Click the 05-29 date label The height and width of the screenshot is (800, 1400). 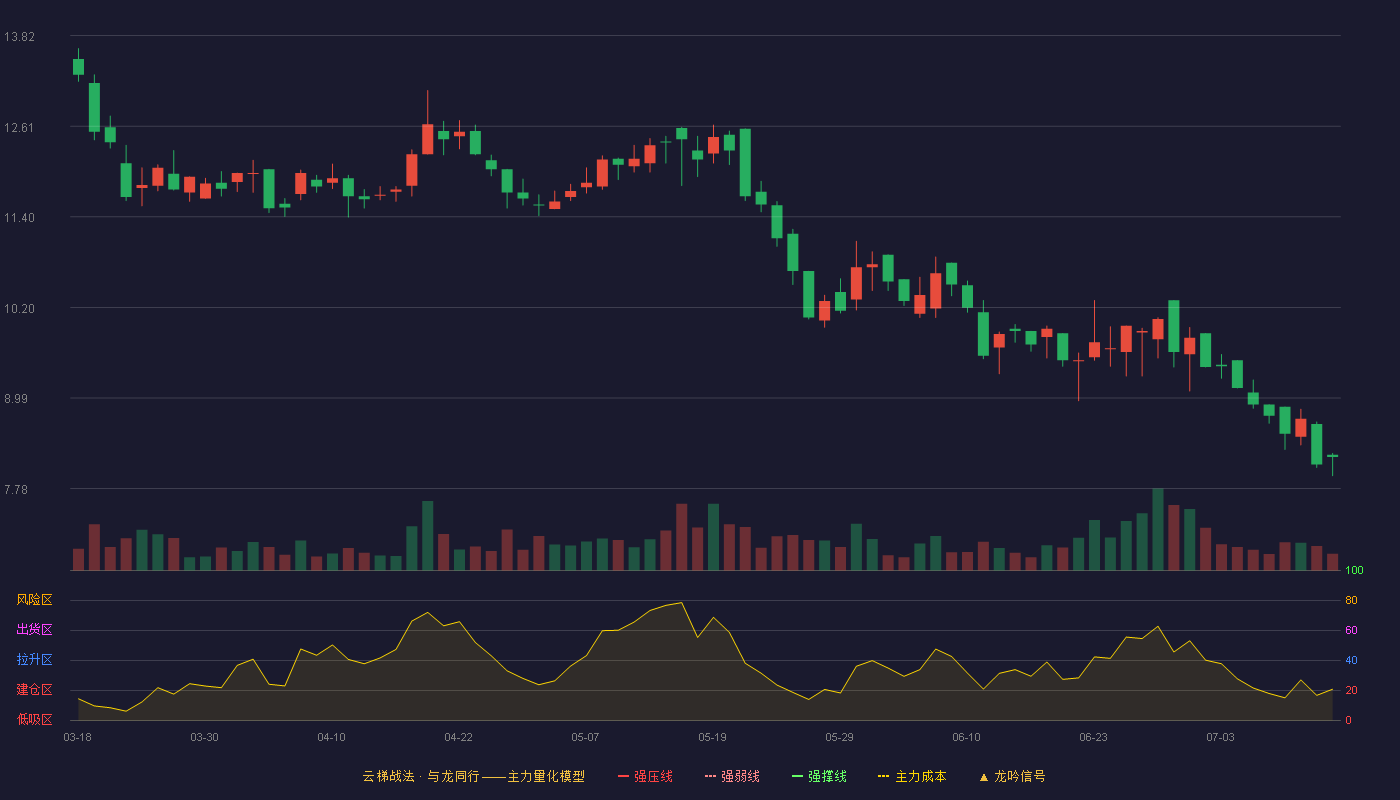(x=839, y=737)
